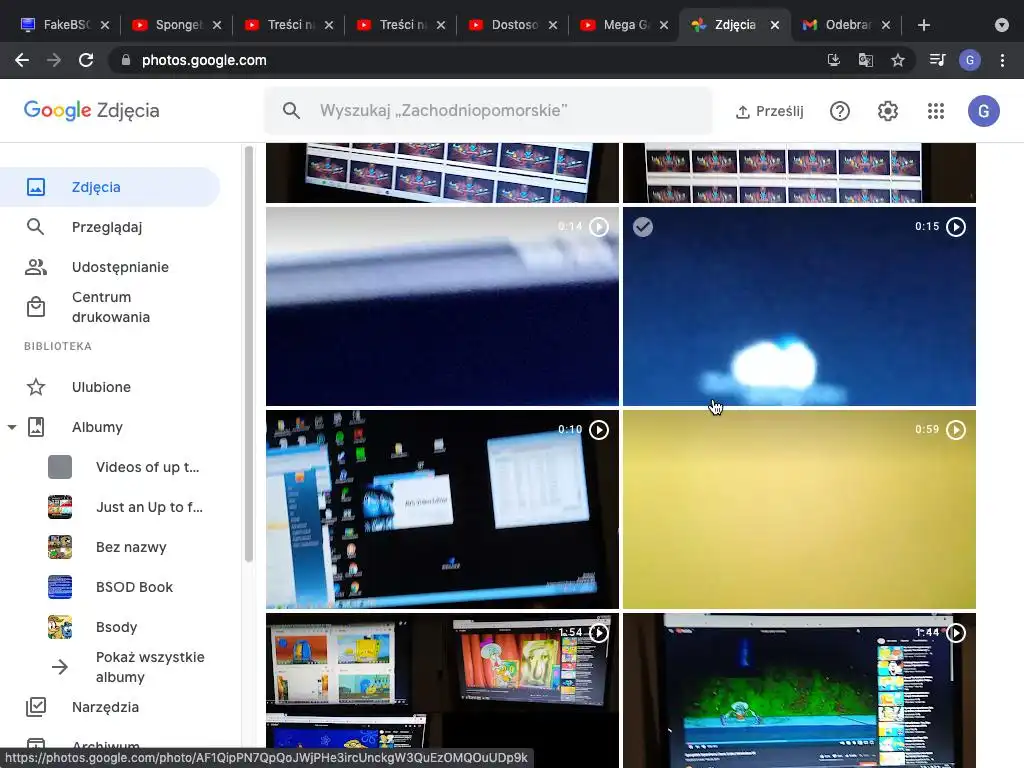Play the 1:54 SpongeBob video
The height and width of the screenshot is (768, 1024).
tap(599, 633)
